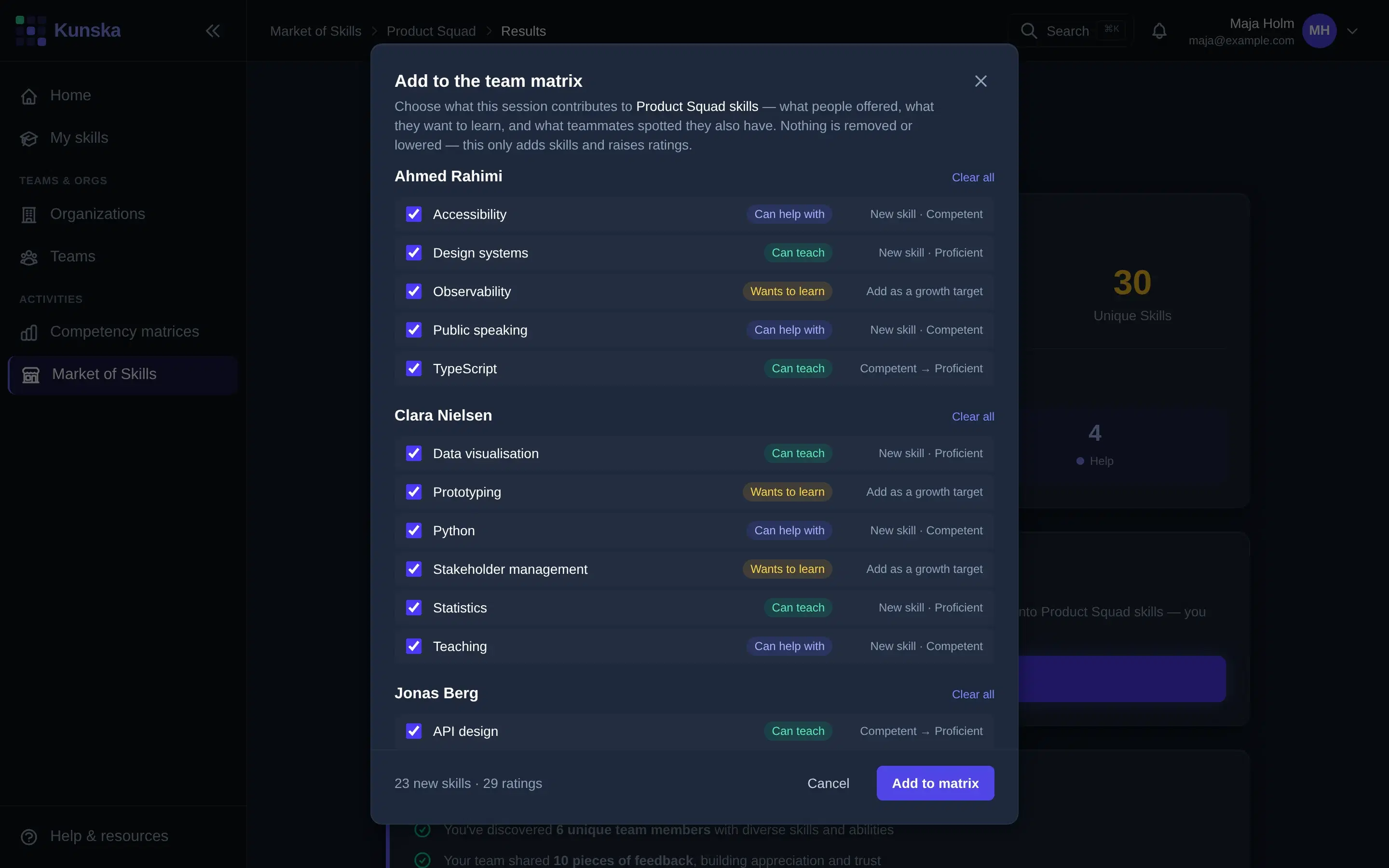
Task: Click "Competent → Proficient" on TypeScript row
Action: pos(921,368)
